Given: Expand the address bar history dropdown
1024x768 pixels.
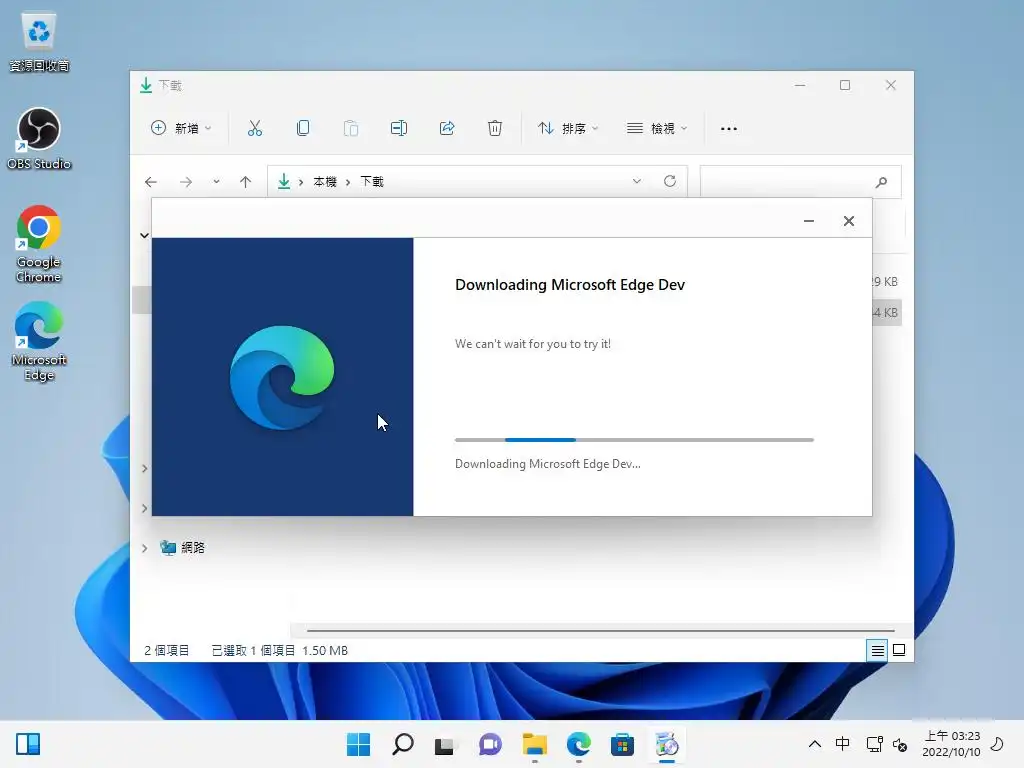Looking at the screenshot, I should [x=637, y=181].
